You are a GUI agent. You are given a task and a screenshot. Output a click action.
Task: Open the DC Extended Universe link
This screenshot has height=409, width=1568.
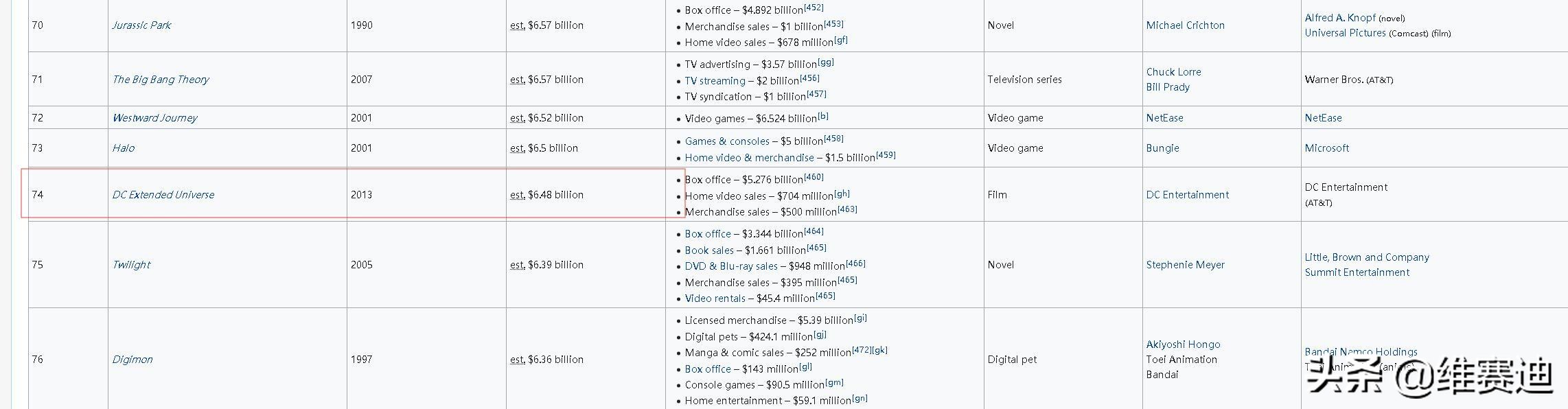[x=163, y=195]
